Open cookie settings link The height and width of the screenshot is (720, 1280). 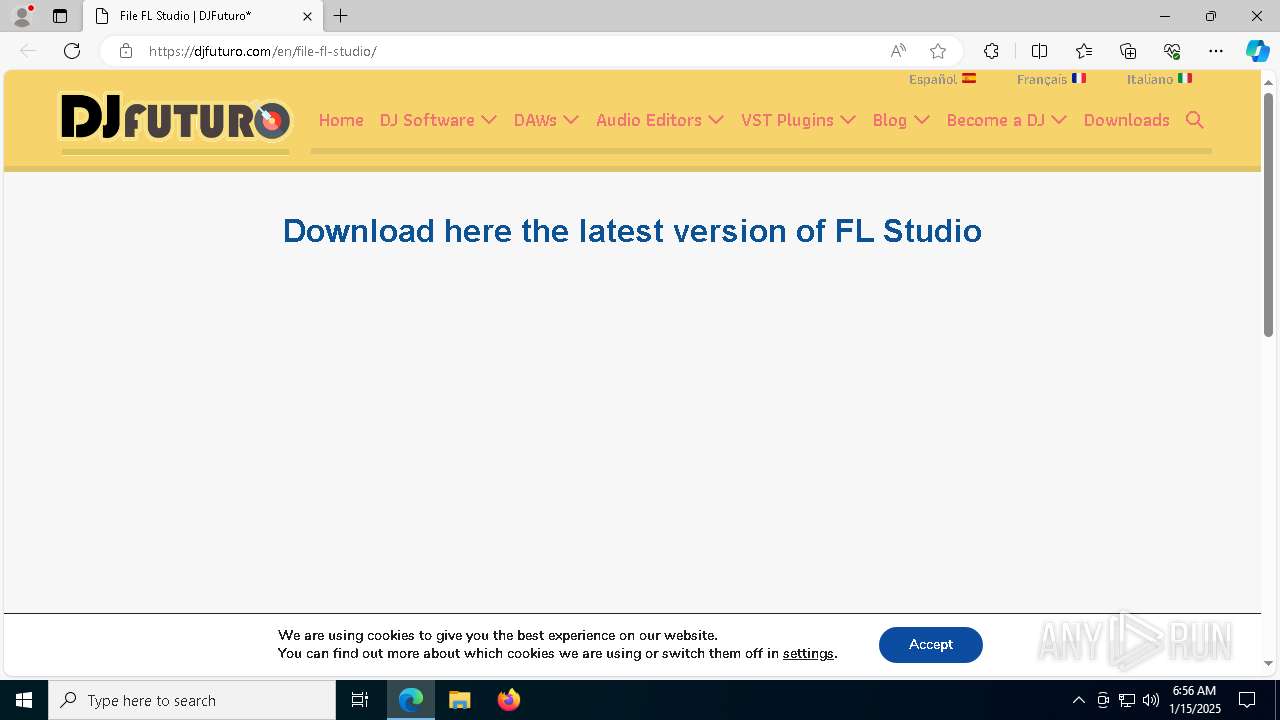808,654
